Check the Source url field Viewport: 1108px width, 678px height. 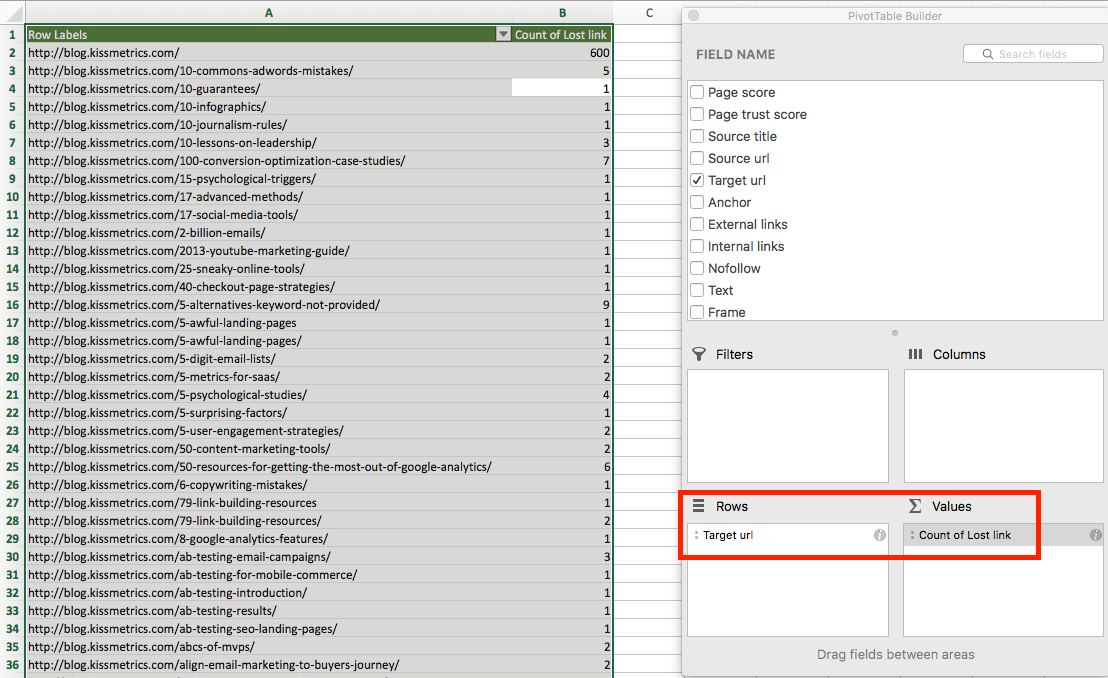(696, 158)
